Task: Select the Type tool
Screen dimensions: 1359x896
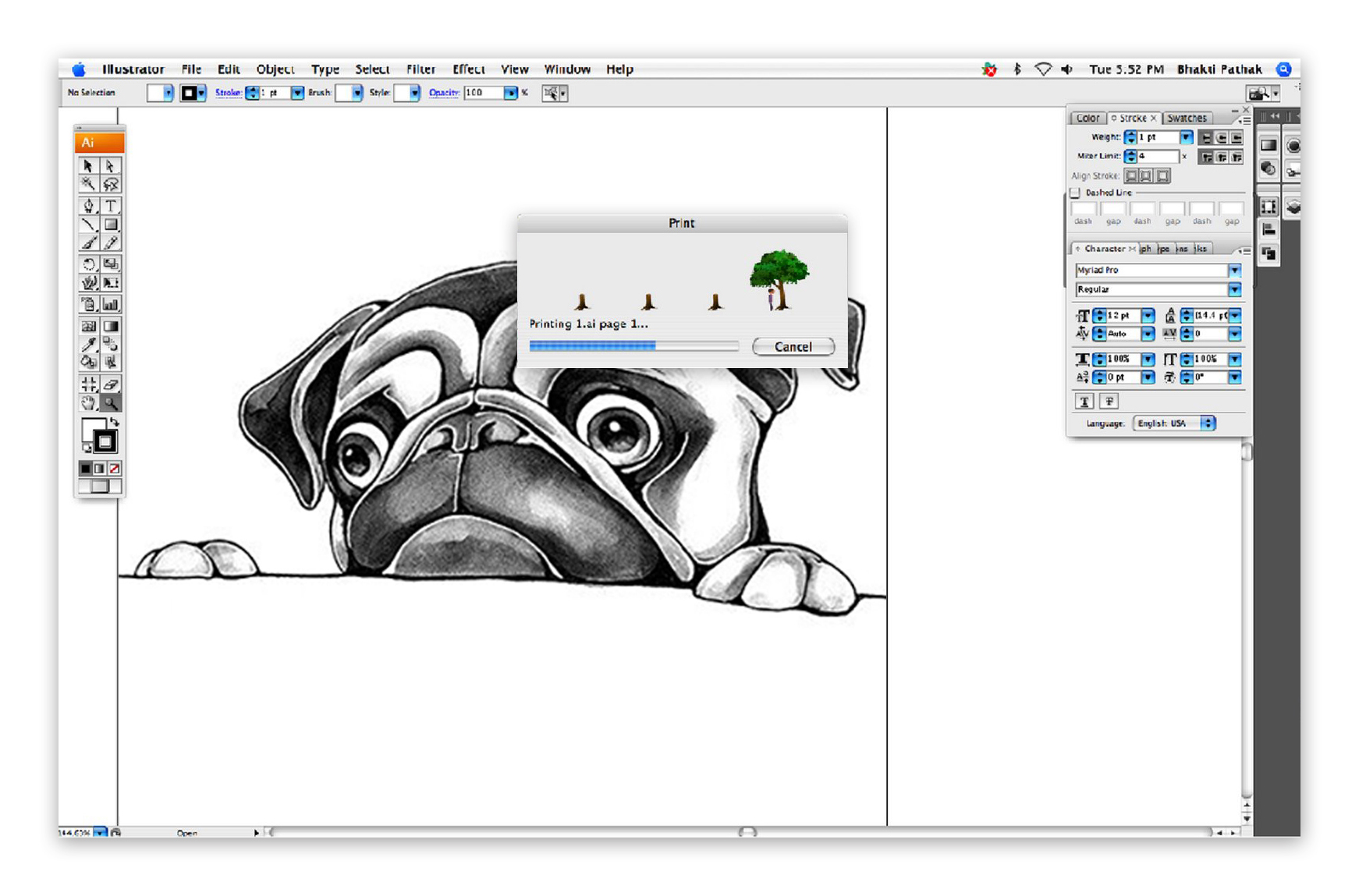Action: pos(111,206)
